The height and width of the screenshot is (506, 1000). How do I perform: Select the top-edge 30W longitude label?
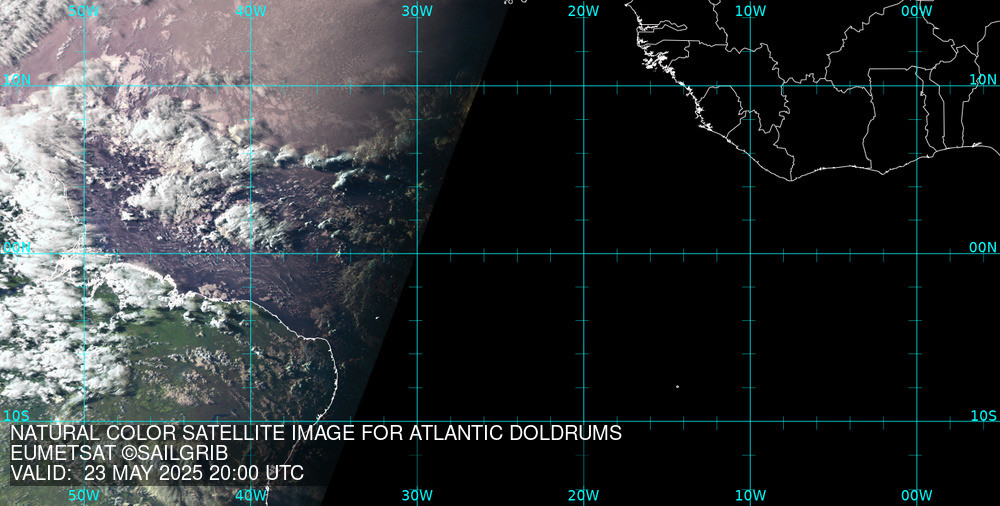(418, 11)
